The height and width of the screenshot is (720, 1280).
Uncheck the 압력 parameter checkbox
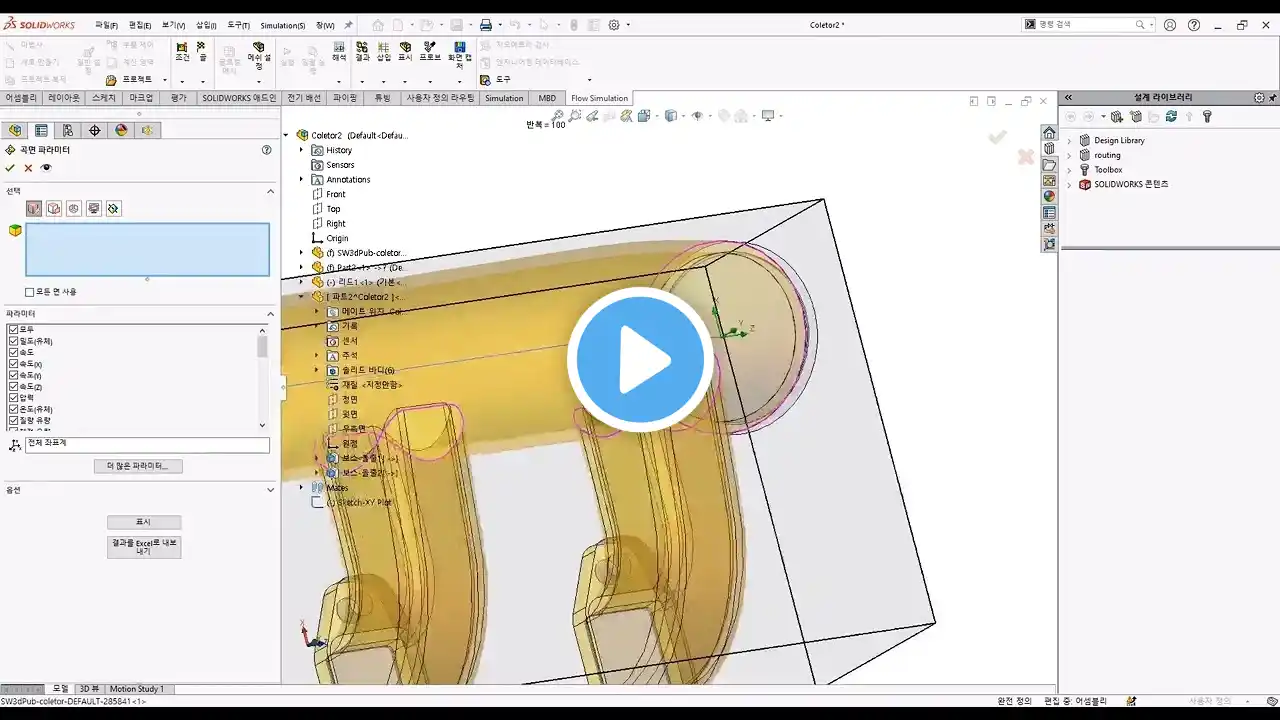pyautogui.click(x=13, y=398)
